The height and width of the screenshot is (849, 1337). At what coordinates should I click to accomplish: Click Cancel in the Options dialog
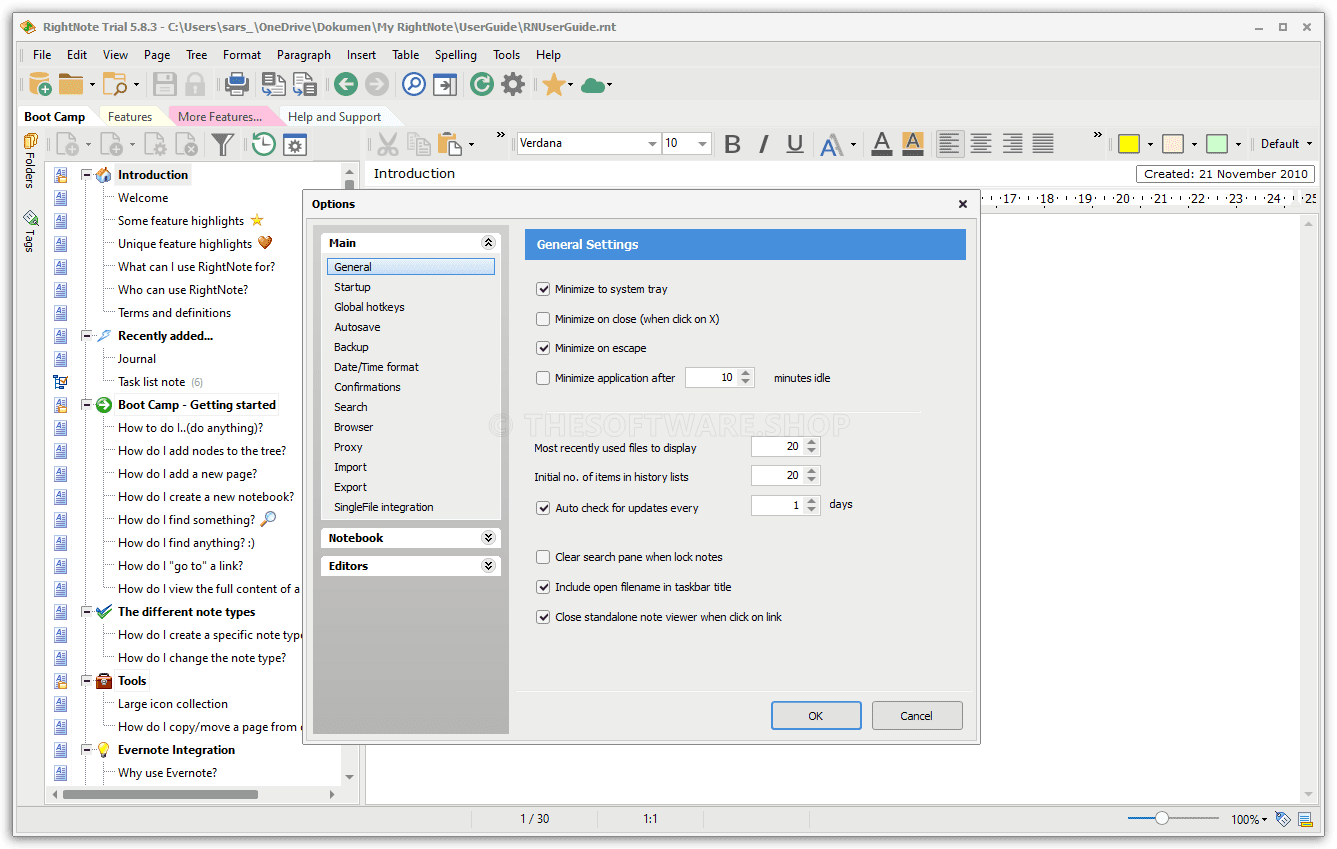(x=917, y=716)
